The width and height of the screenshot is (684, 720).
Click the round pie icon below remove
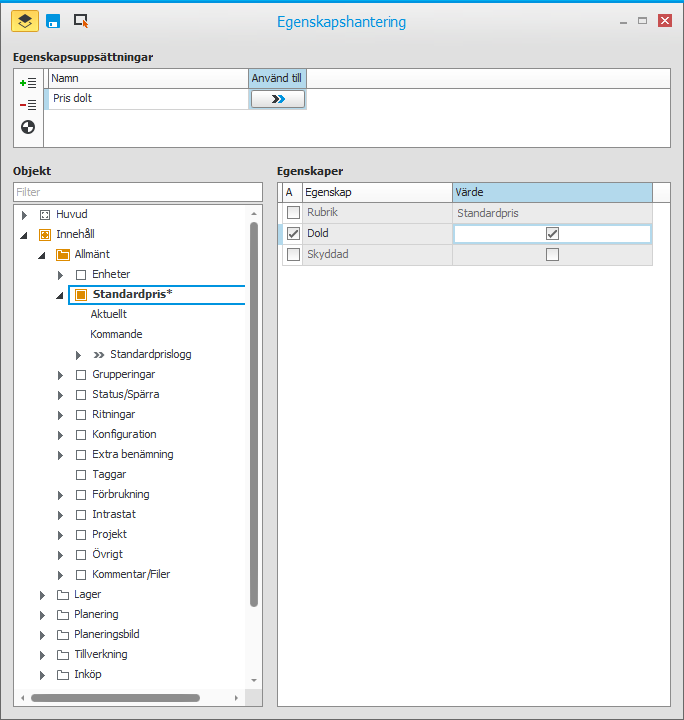pos(28,127)
